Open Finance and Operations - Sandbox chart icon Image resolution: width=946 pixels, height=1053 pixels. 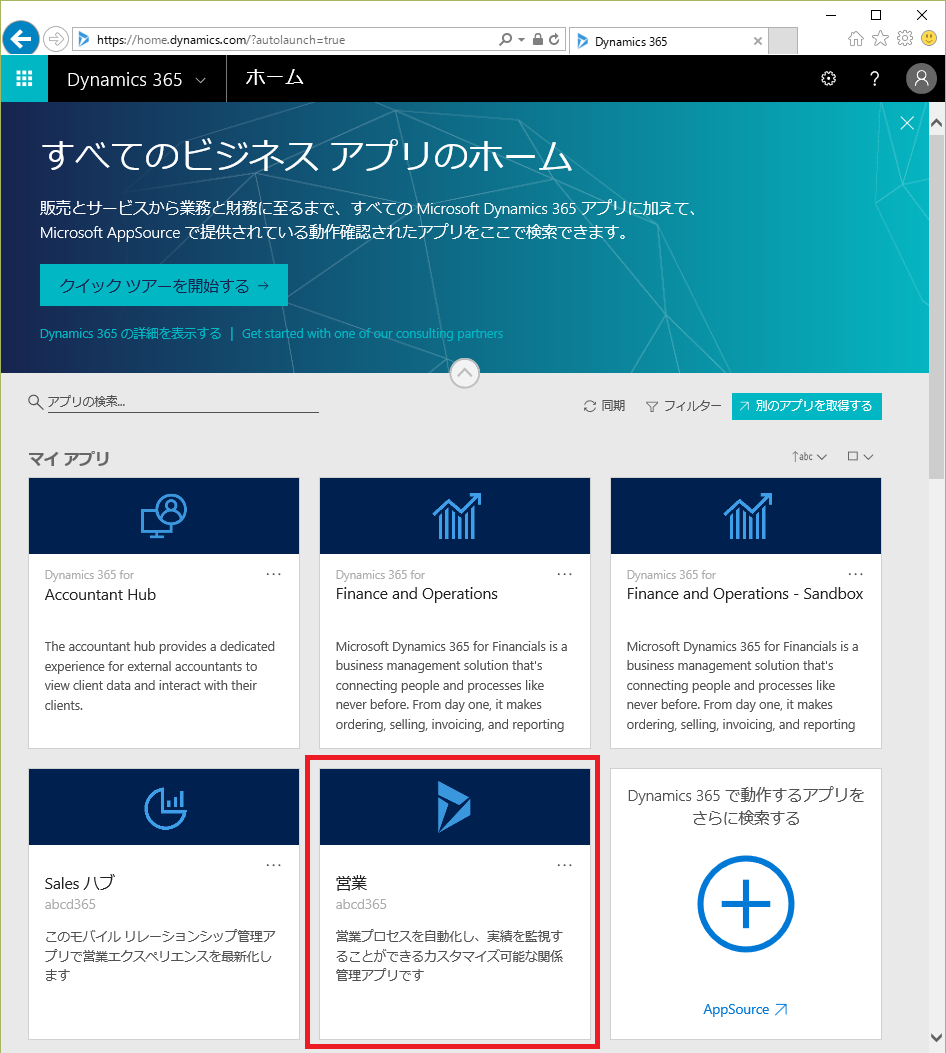coord(746,516)
